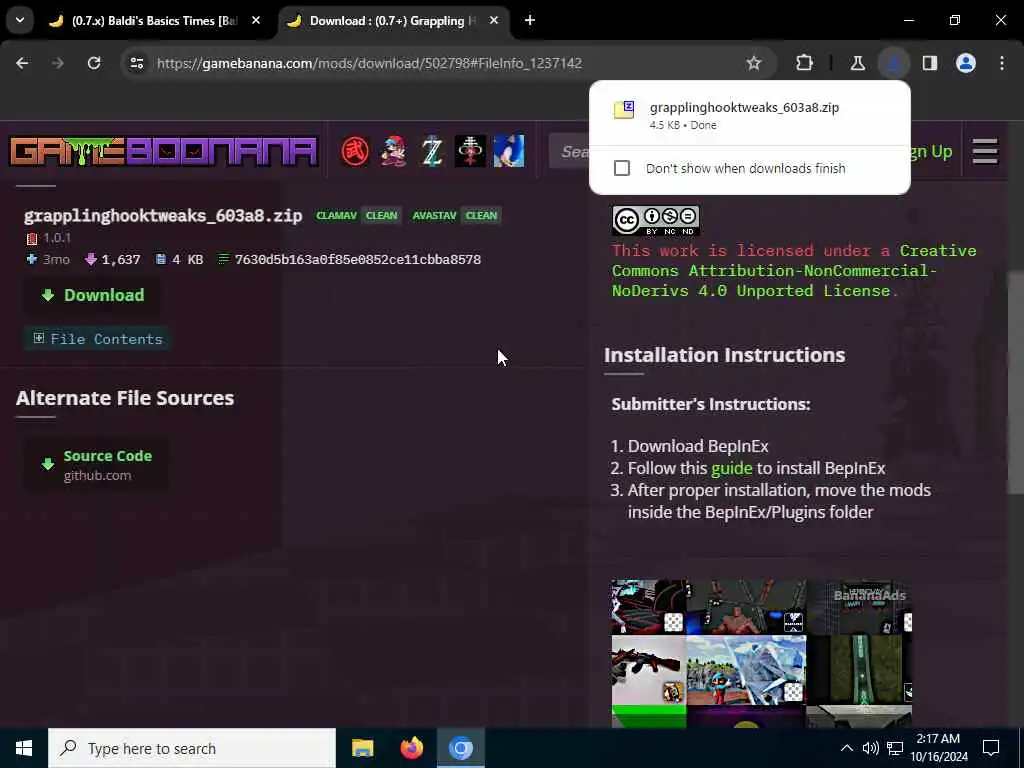Open the GameBanana hamburger menu
Viewport: 1024px width, 768px height.
985,152
